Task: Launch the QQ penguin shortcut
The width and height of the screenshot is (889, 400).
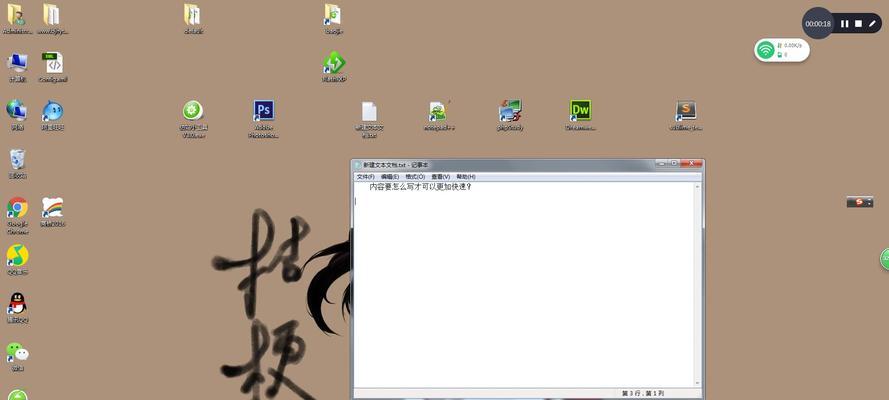Action: tap(18, 304)
